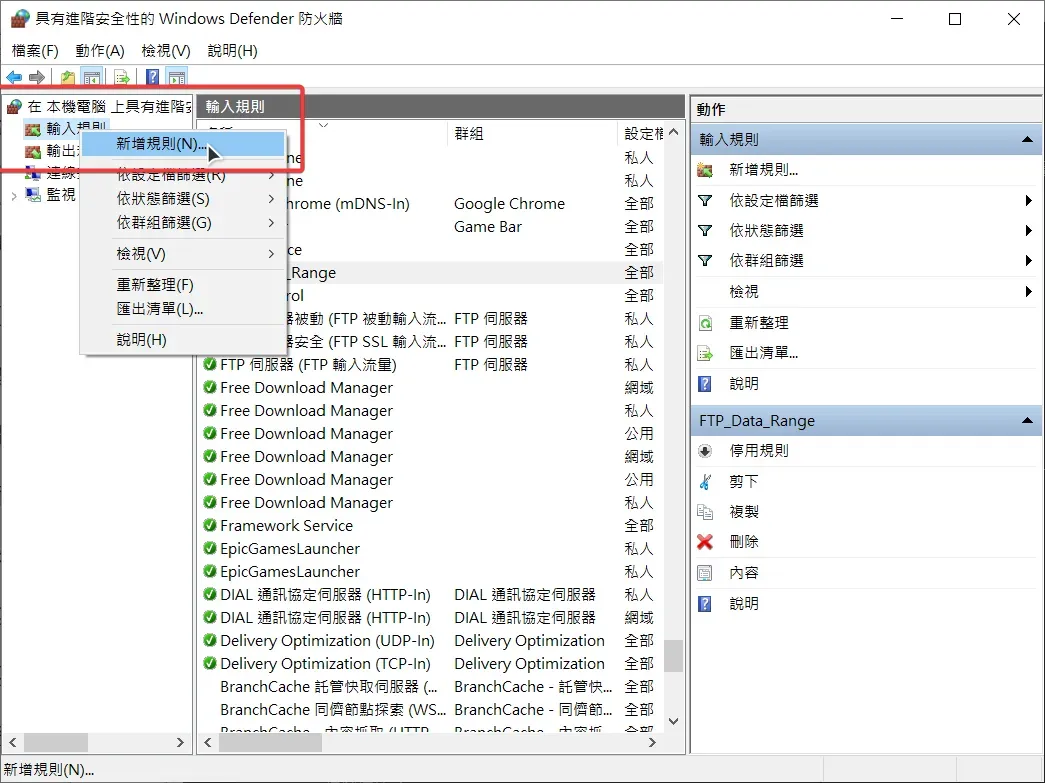Click the Back arrow in the toolbar

[14, 77]
